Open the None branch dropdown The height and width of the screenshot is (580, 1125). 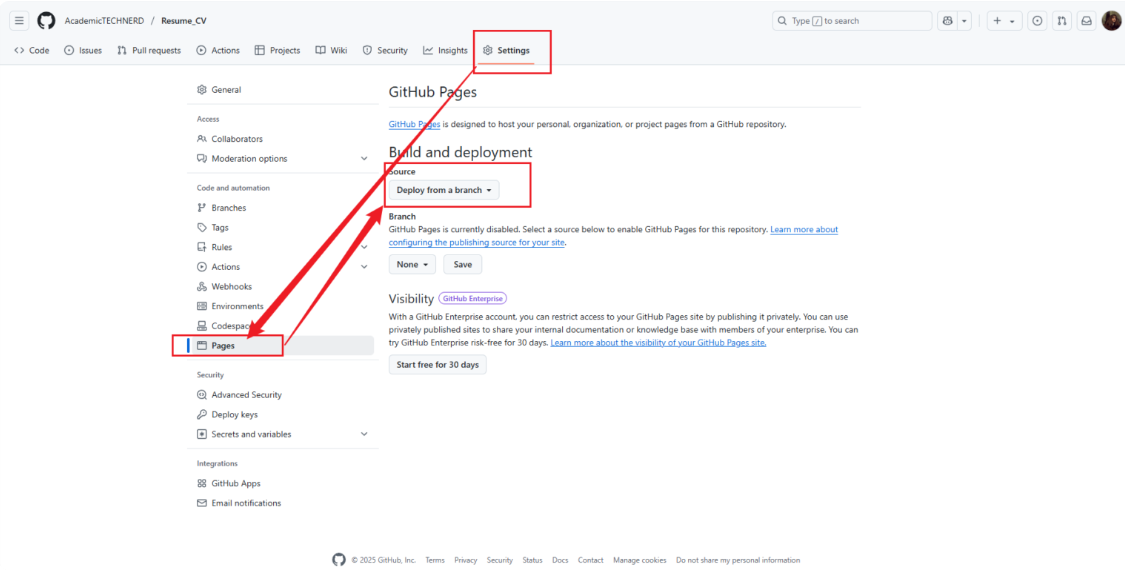pyautogui.click(x=413, y=264)
